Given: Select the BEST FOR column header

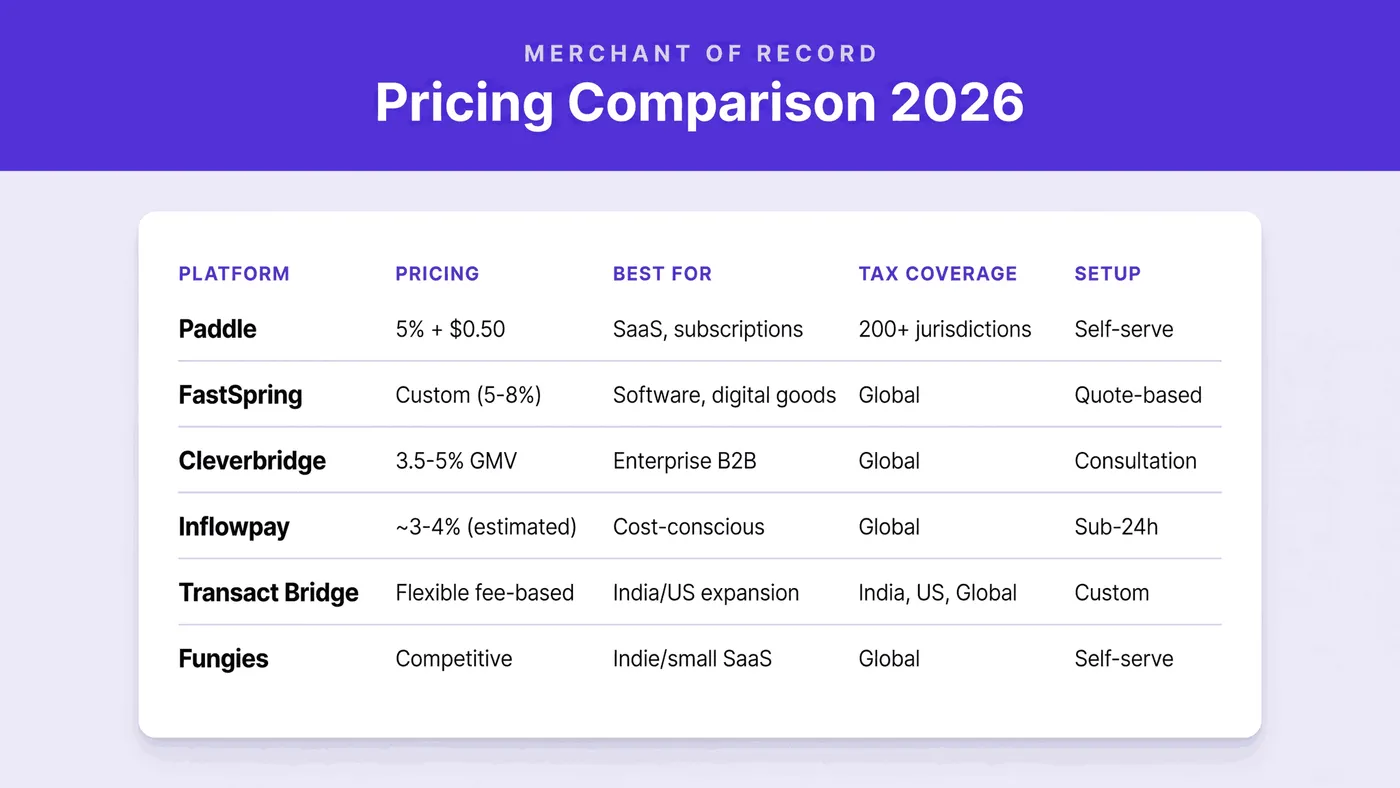Looking at the screenshot, I should pos(662,274).
